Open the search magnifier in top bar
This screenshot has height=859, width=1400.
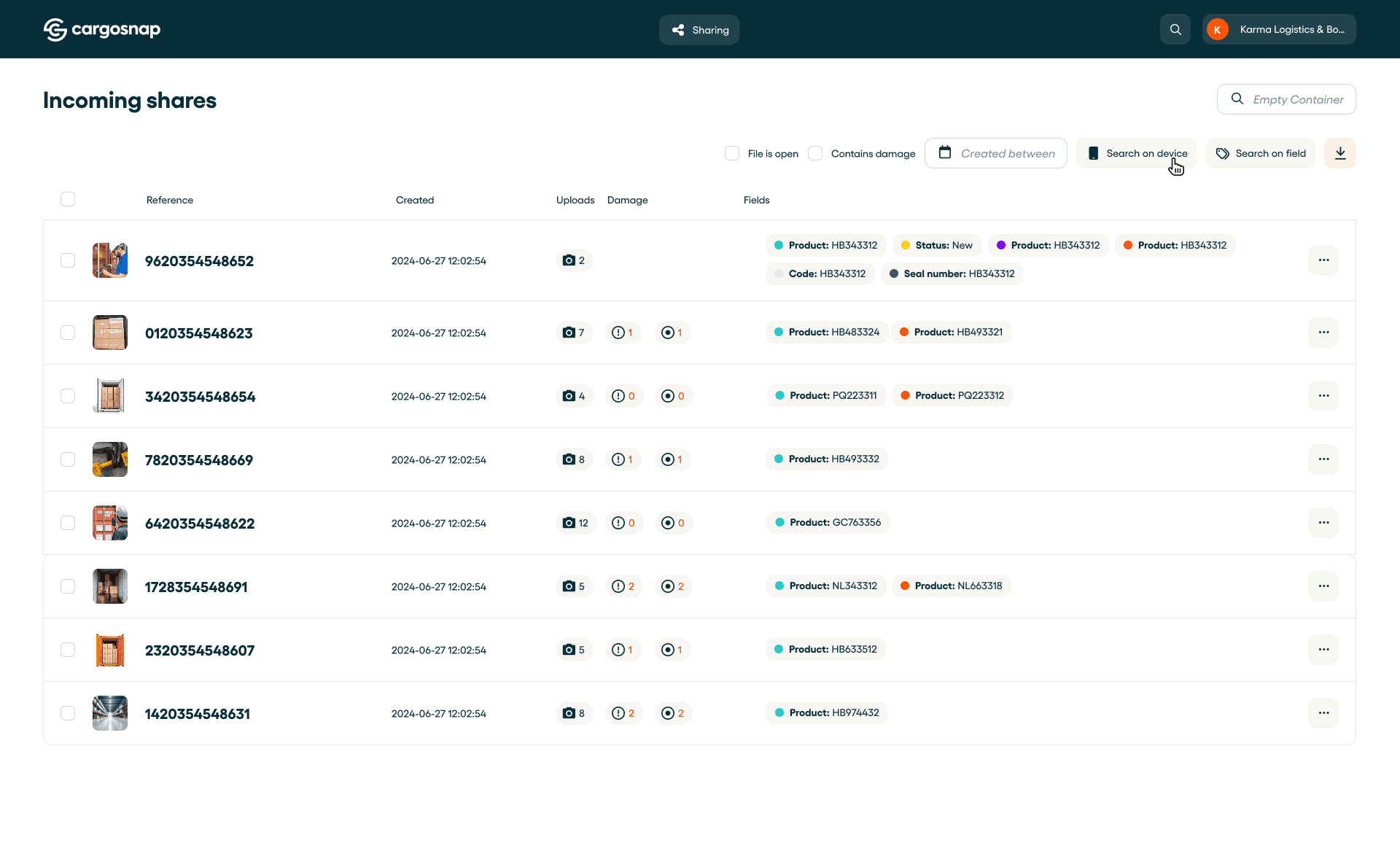(1175, 30)
